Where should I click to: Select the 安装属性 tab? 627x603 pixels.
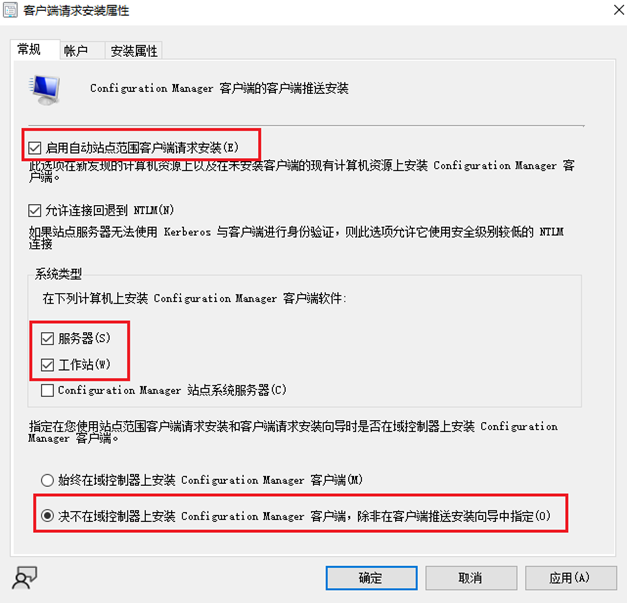[134, 51]
